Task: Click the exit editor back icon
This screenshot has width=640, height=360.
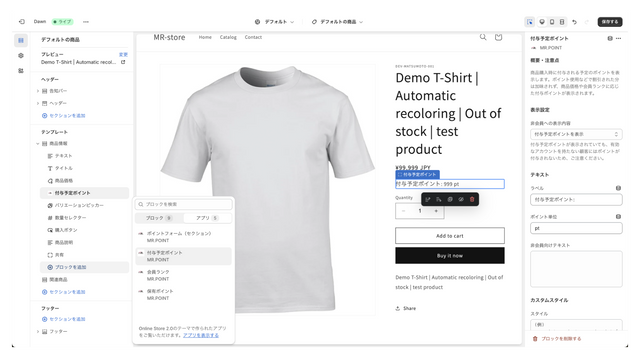Action: tap(22, 22)
